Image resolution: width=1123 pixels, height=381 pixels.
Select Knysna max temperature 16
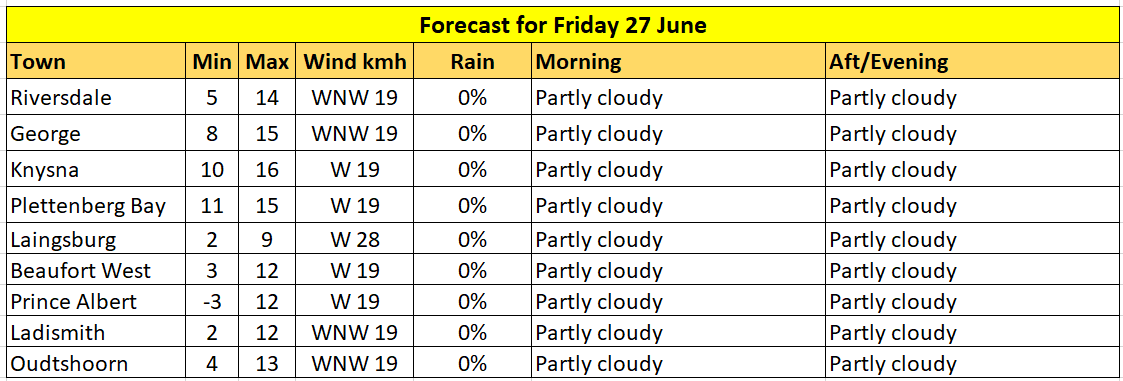coord(267,170)
